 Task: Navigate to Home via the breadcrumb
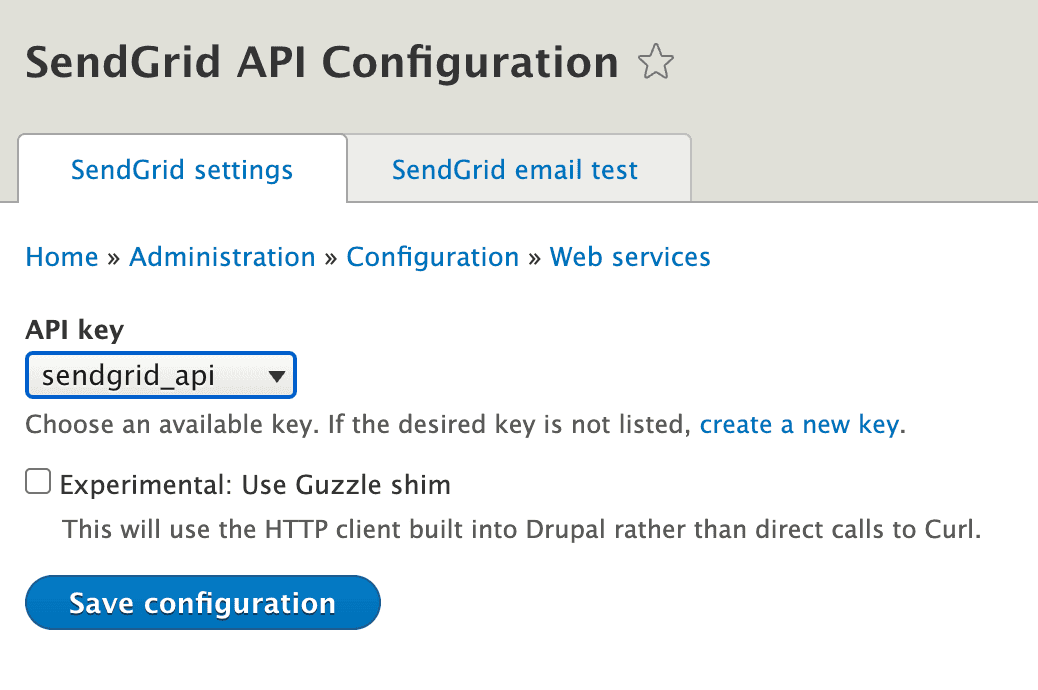61,257
